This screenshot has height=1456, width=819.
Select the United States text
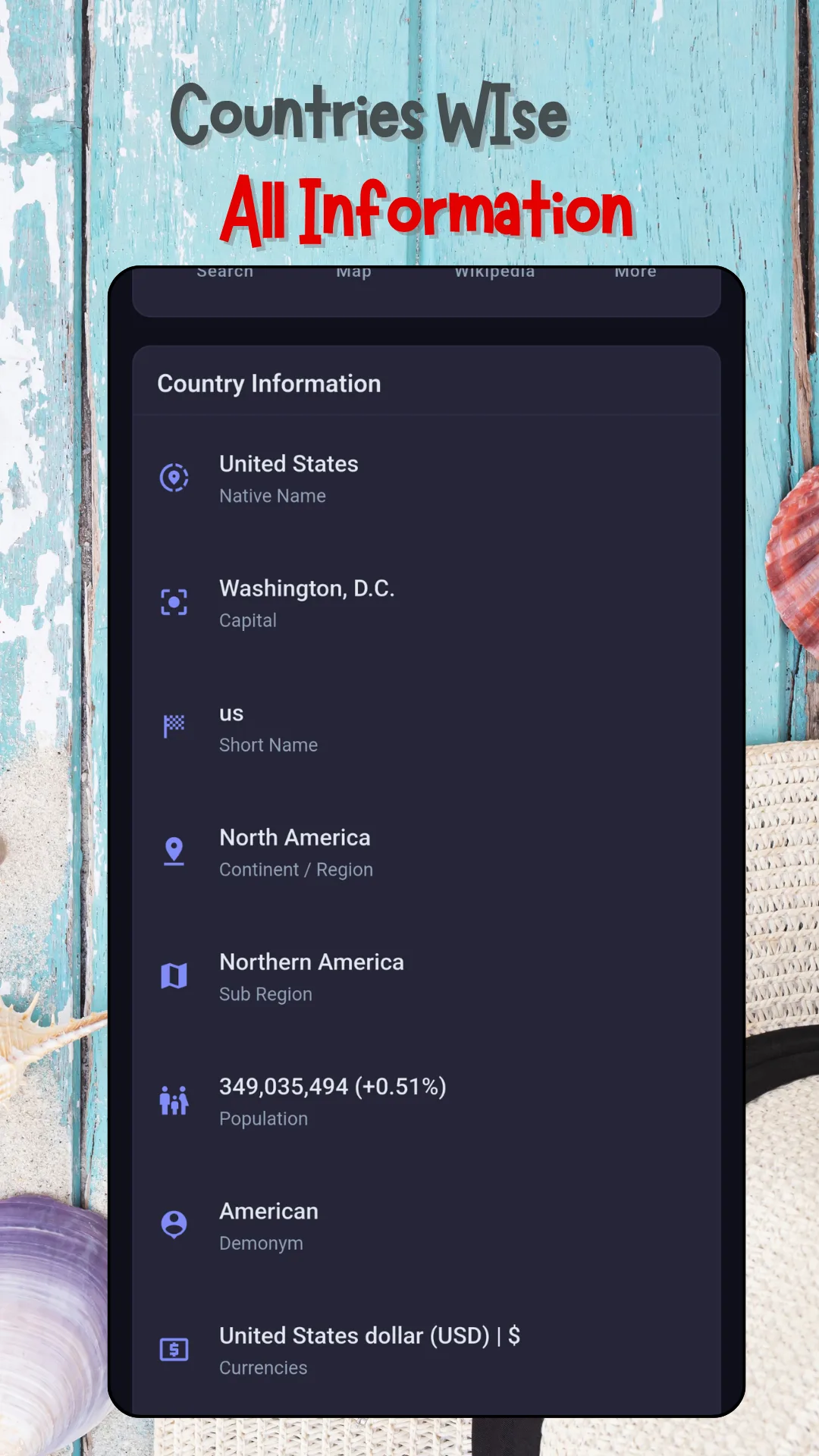(289, 464)
